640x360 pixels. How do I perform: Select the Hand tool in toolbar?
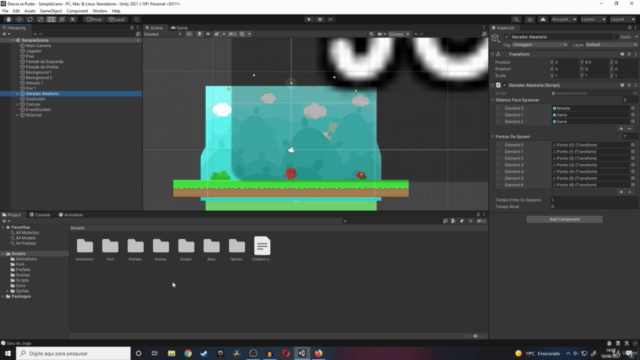(8, 19)
